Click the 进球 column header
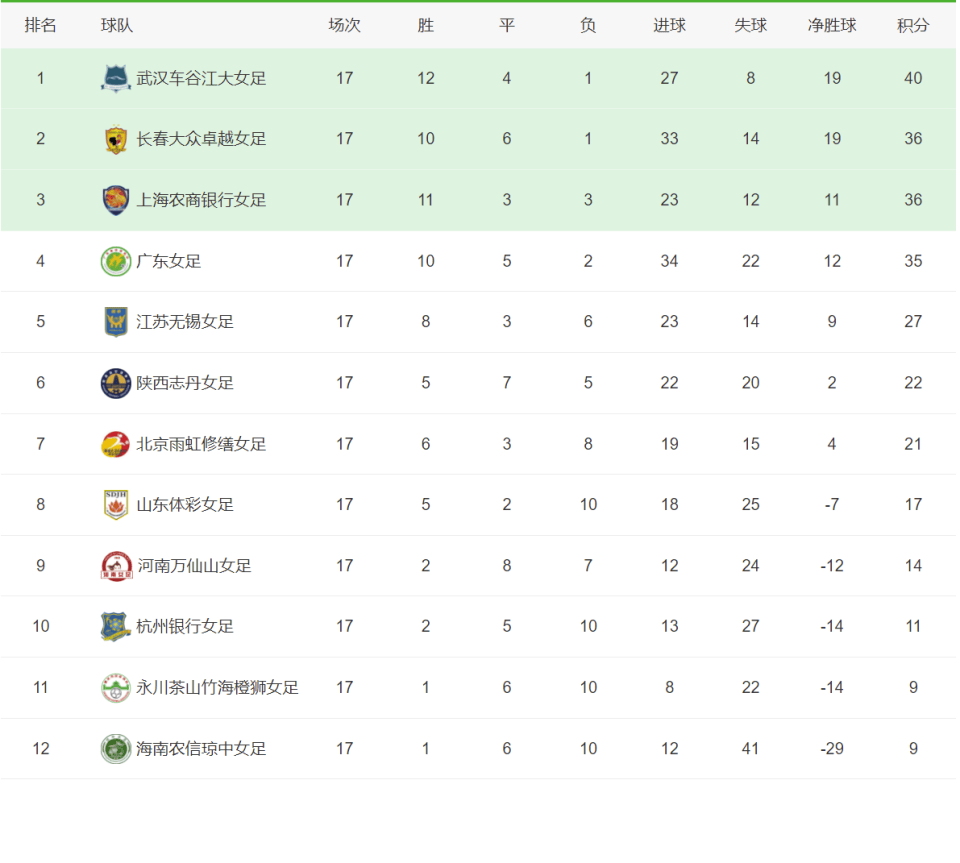 coord(669,25)
